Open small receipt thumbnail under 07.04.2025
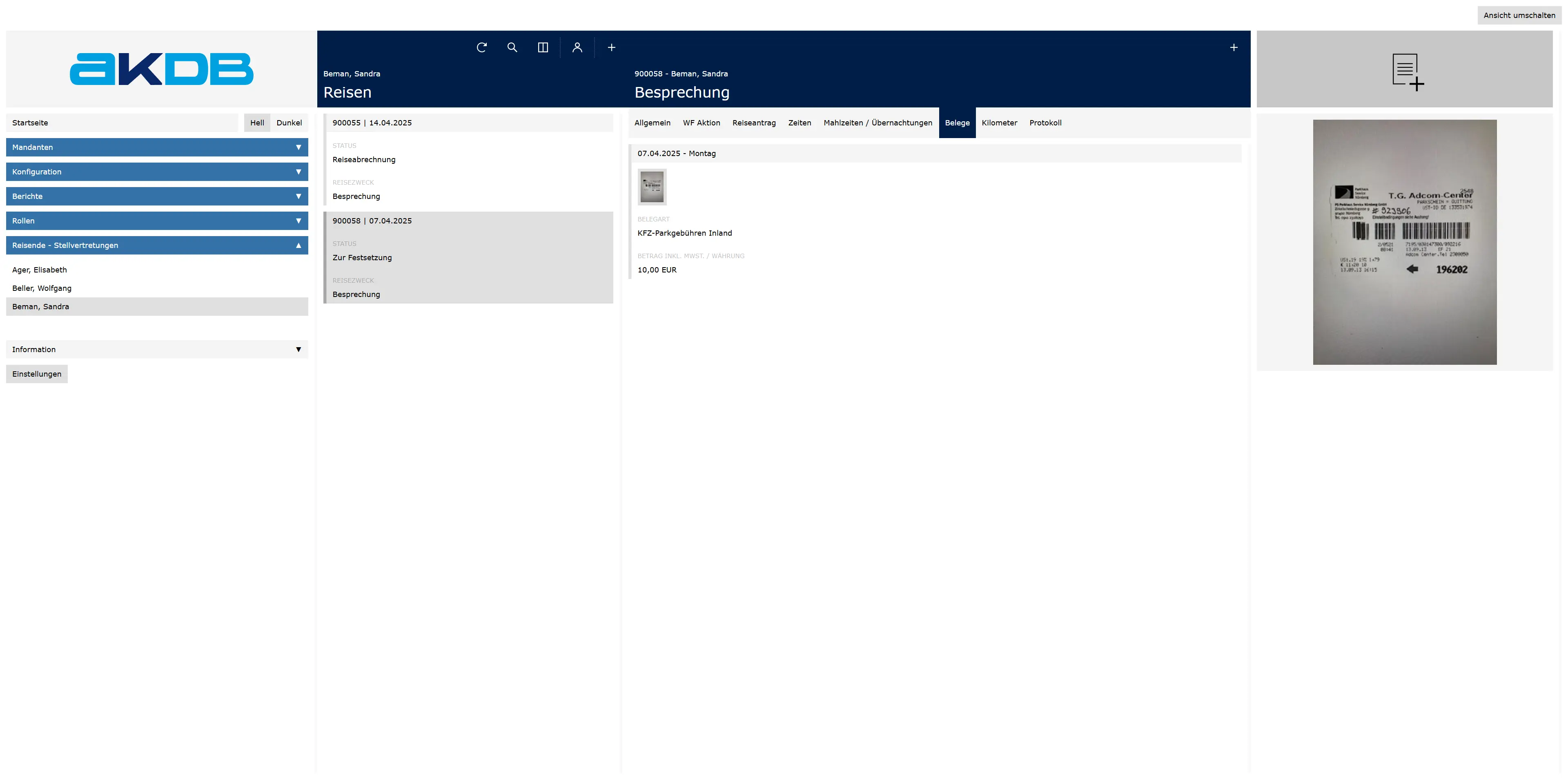This screenshot has width=1568, height=779. click(652, 187)
